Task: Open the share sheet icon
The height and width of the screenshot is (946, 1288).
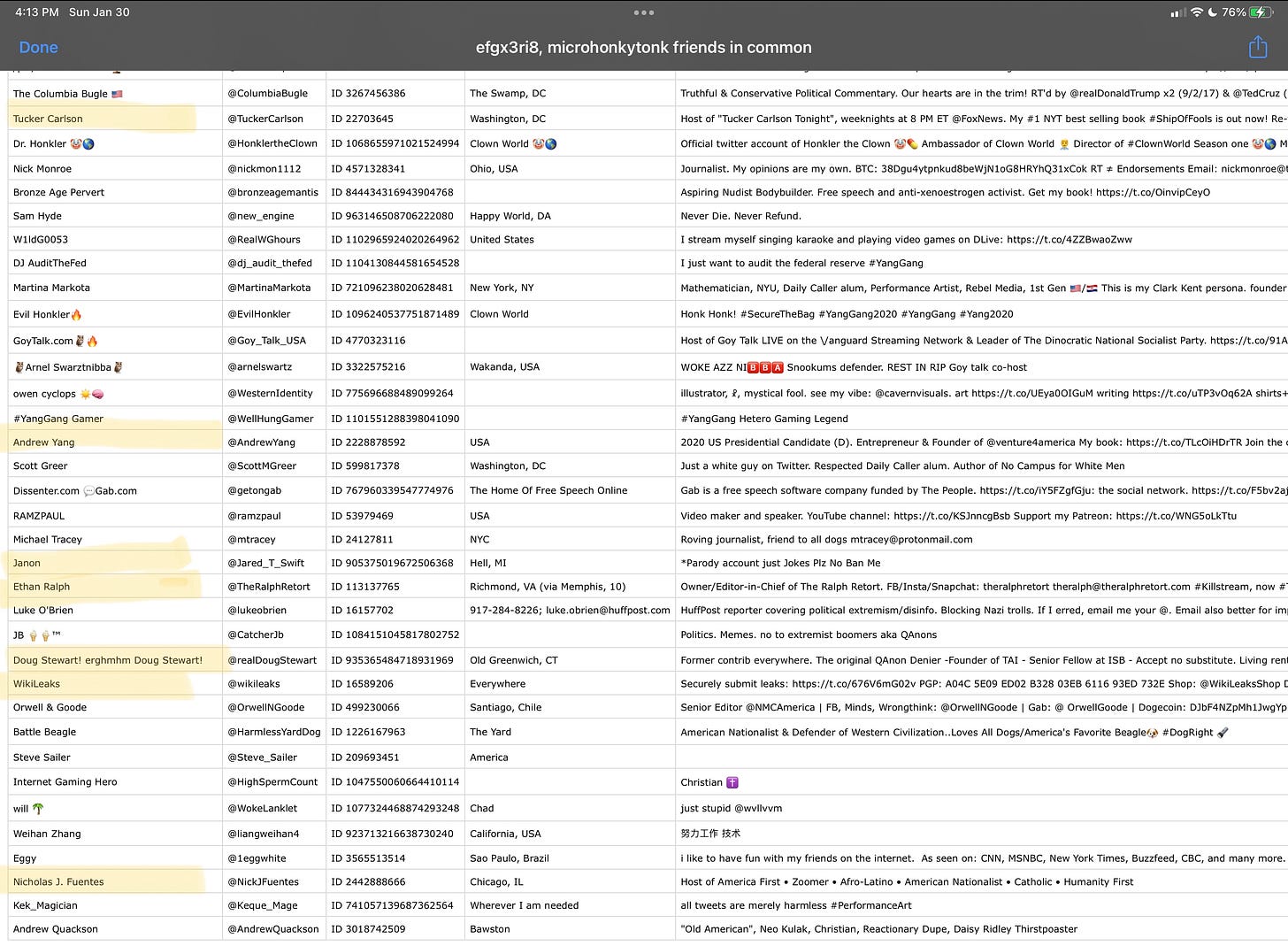Action: [x=1257, y=47]
